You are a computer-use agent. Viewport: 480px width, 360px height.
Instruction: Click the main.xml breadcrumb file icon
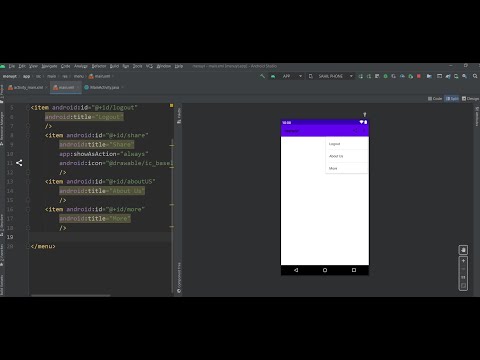[91, 76]
